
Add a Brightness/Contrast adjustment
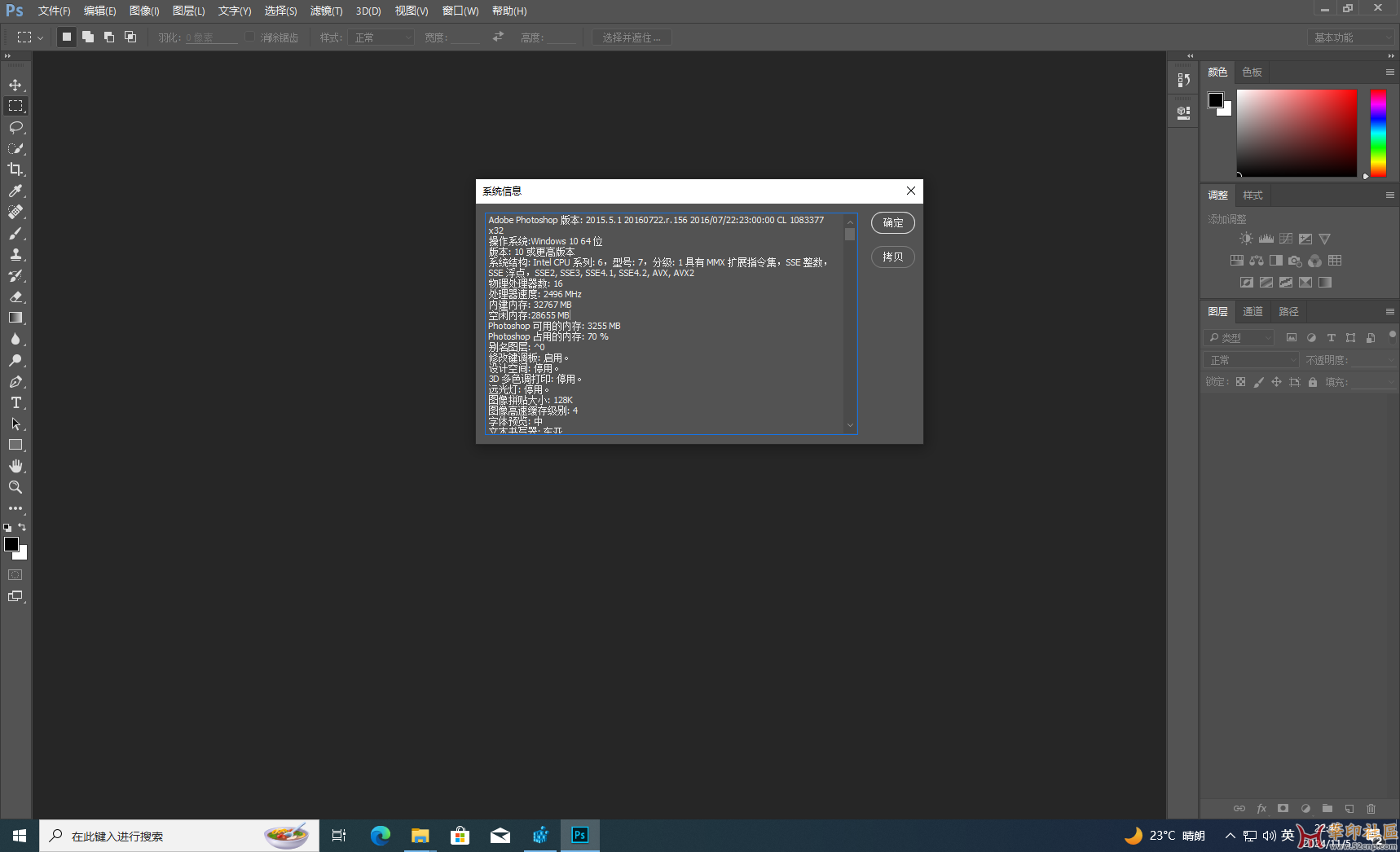(1246, 239)
